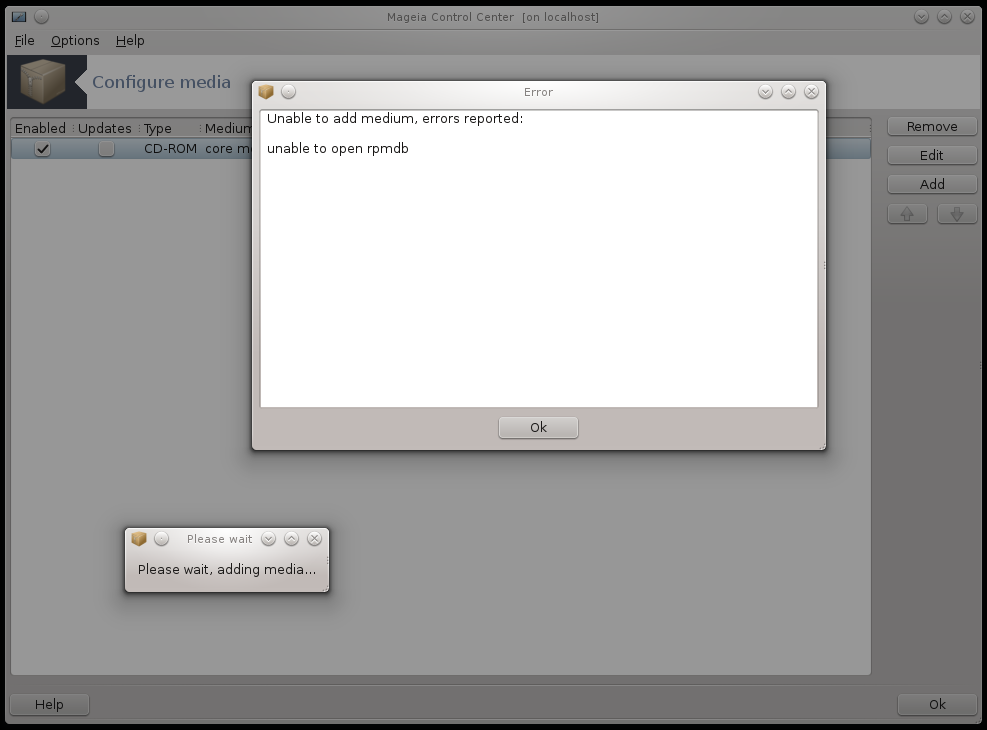This screenshot has height=730, width=987.
Task: Click the 'Configure media' heading
Action: pos(161,82)
